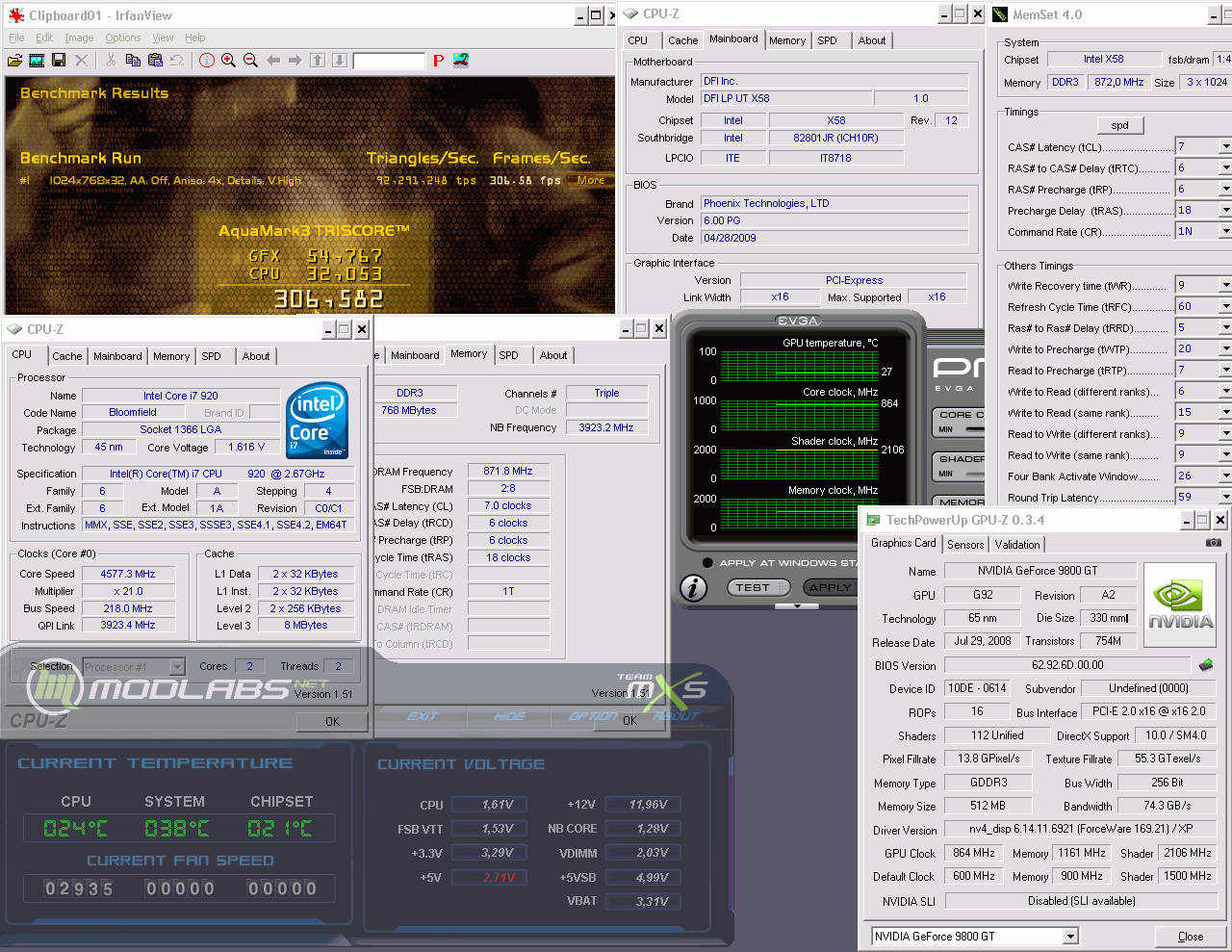Go to the previous image in IrfanView

tap(273, 61)
